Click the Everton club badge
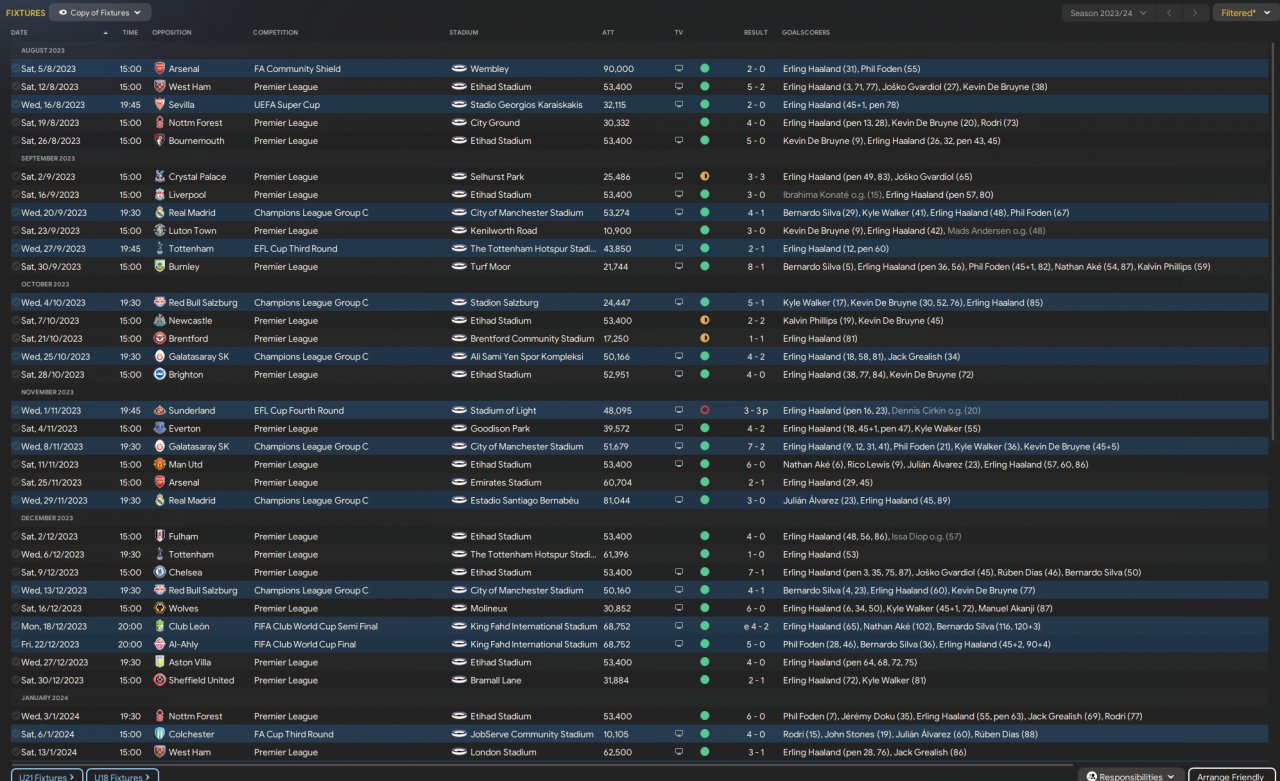 click(160, 429)
